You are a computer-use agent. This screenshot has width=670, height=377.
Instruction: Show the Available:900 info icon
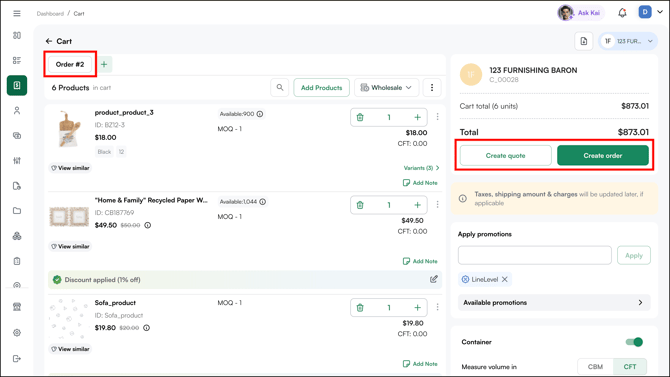pyautogui.click(x=260, y=114)
